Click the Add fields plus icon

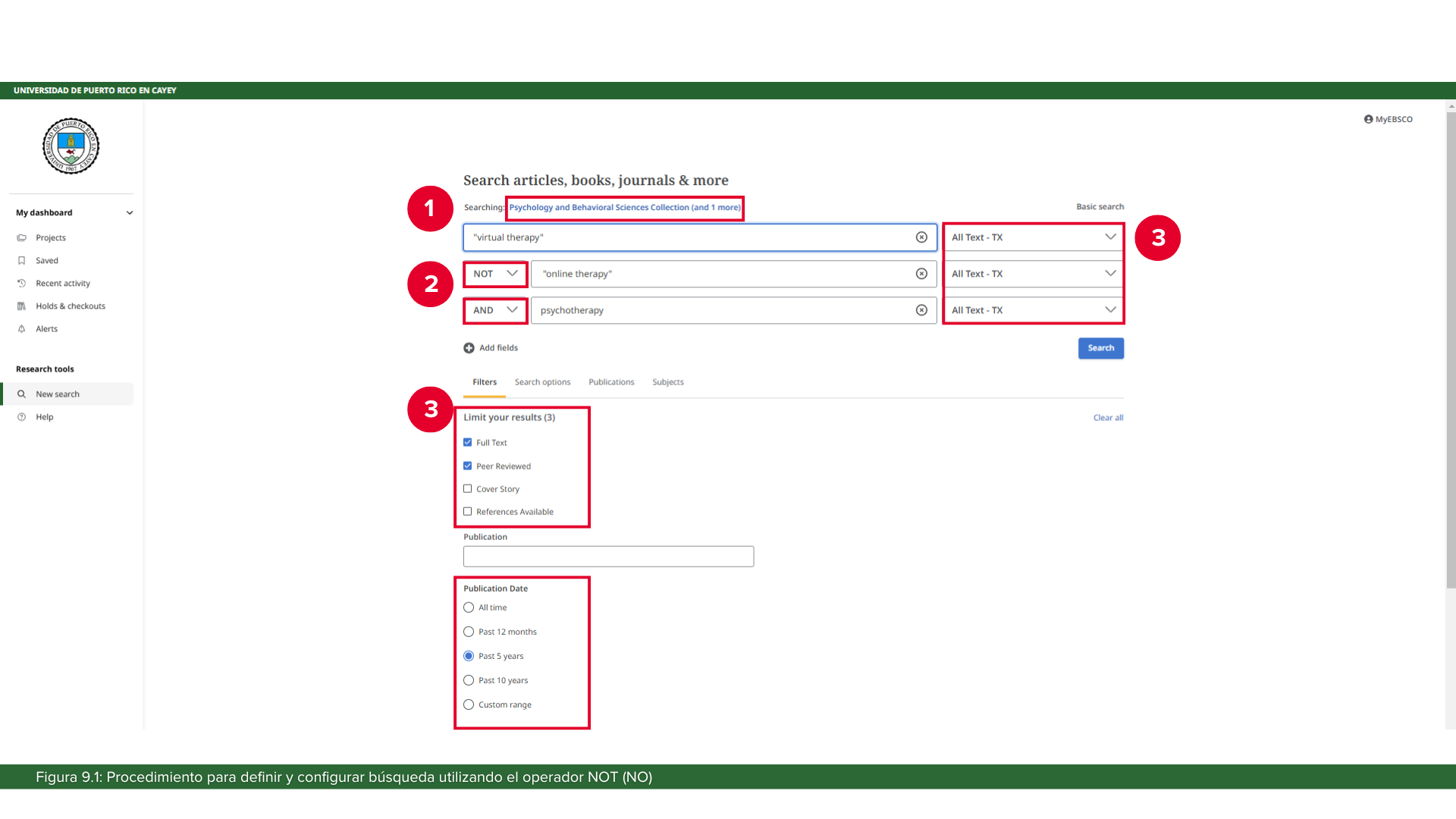pos(469,348)
